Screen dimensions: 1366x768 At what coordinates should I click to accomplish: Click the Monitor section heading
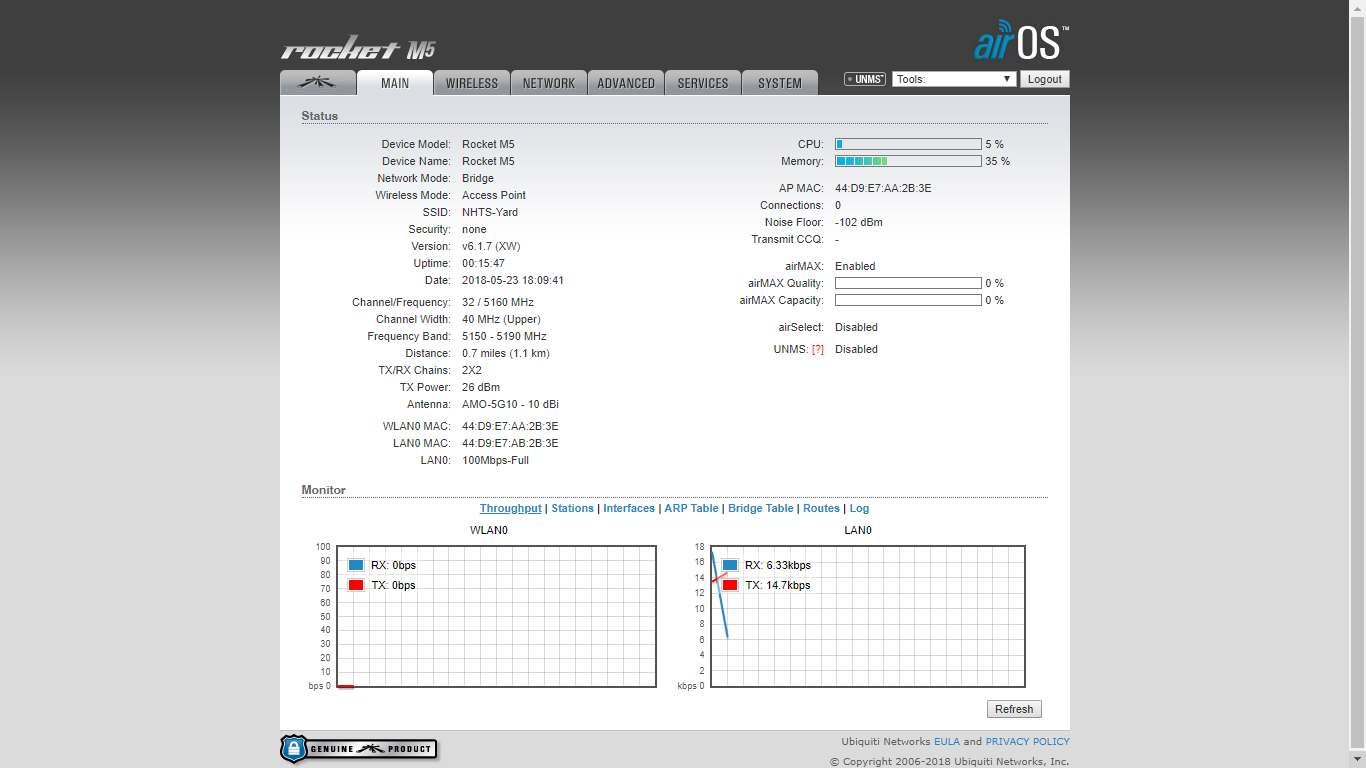click(x=324, y=490)
